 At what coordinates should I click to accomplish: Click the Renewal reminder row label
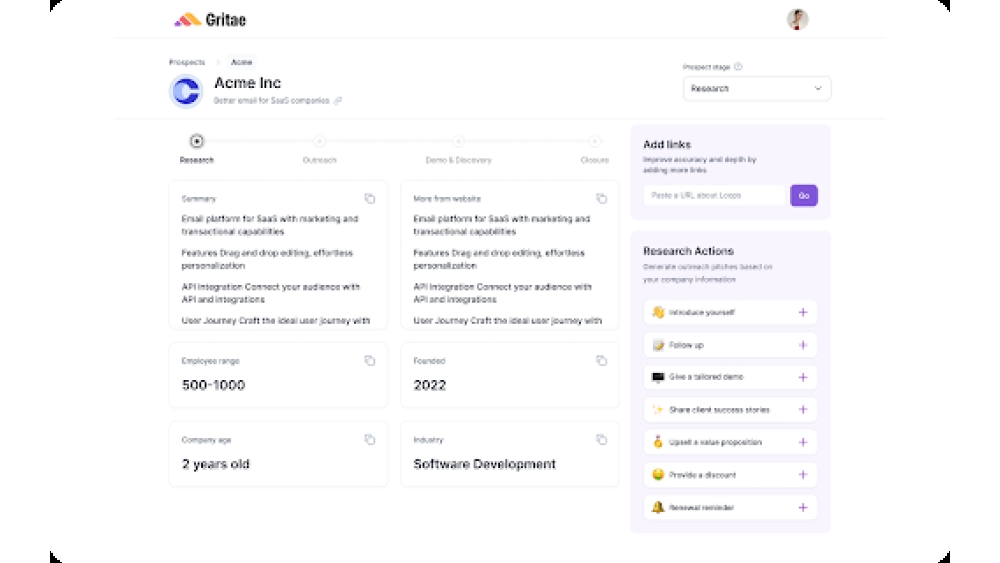702,508
